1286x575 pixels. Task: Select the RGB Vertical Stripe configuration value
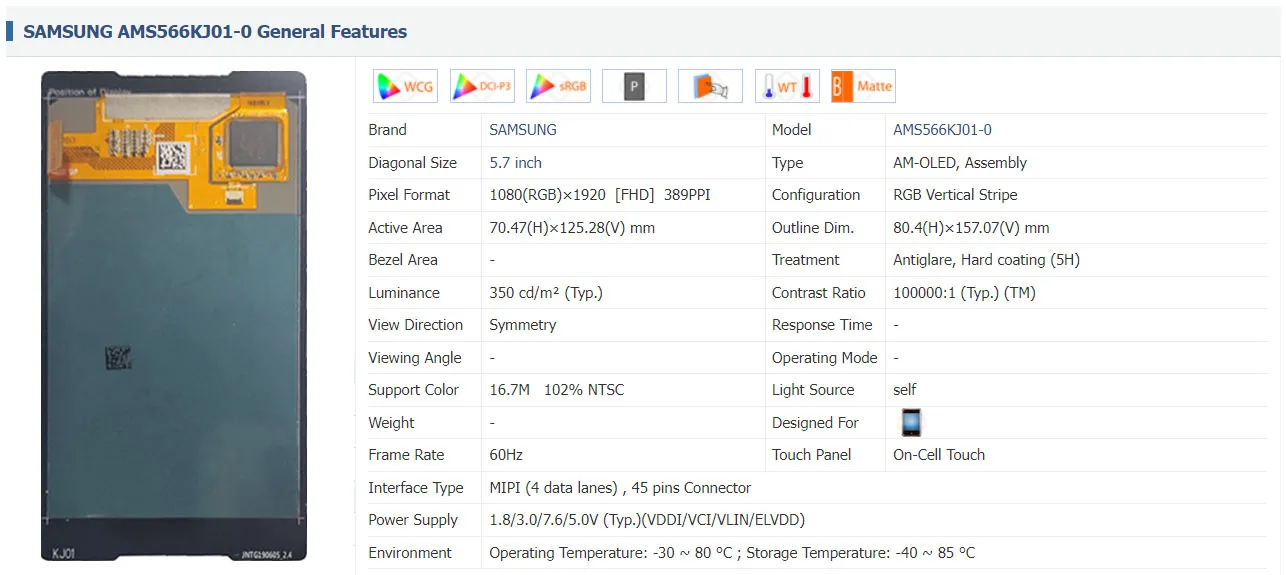click(x=955, y=195)
